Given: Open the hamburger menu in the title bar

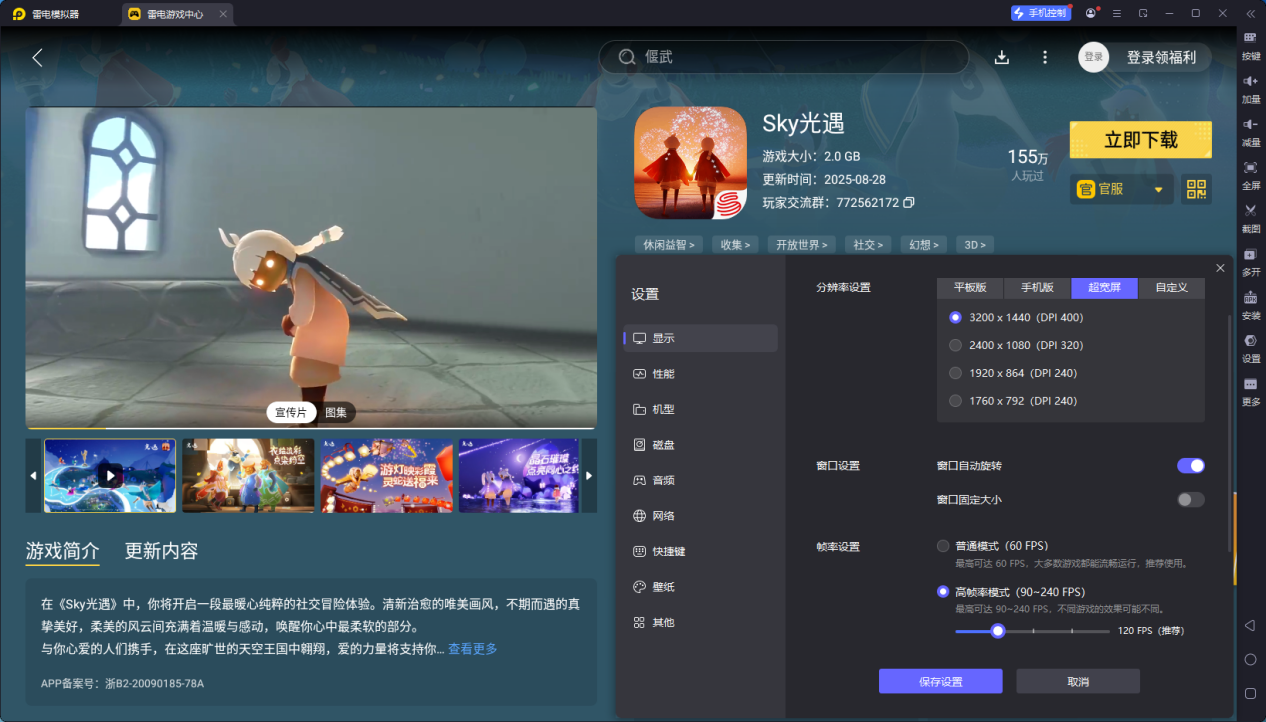Looking at the screenshot, I should coord(1117,13).
